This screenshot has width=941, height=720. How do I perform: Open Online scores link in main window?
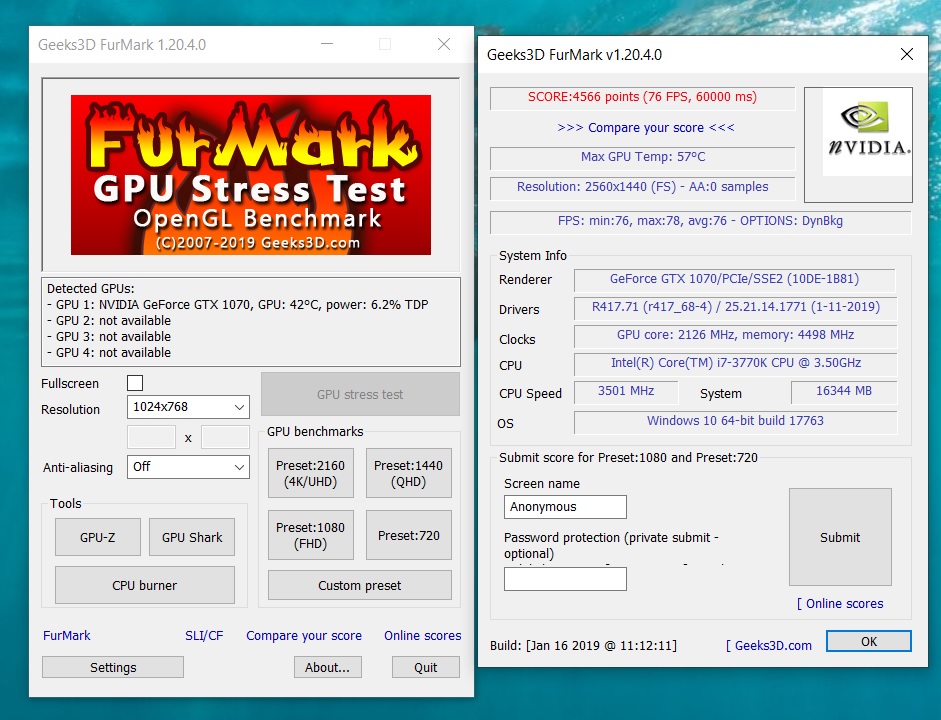point(422,635)
